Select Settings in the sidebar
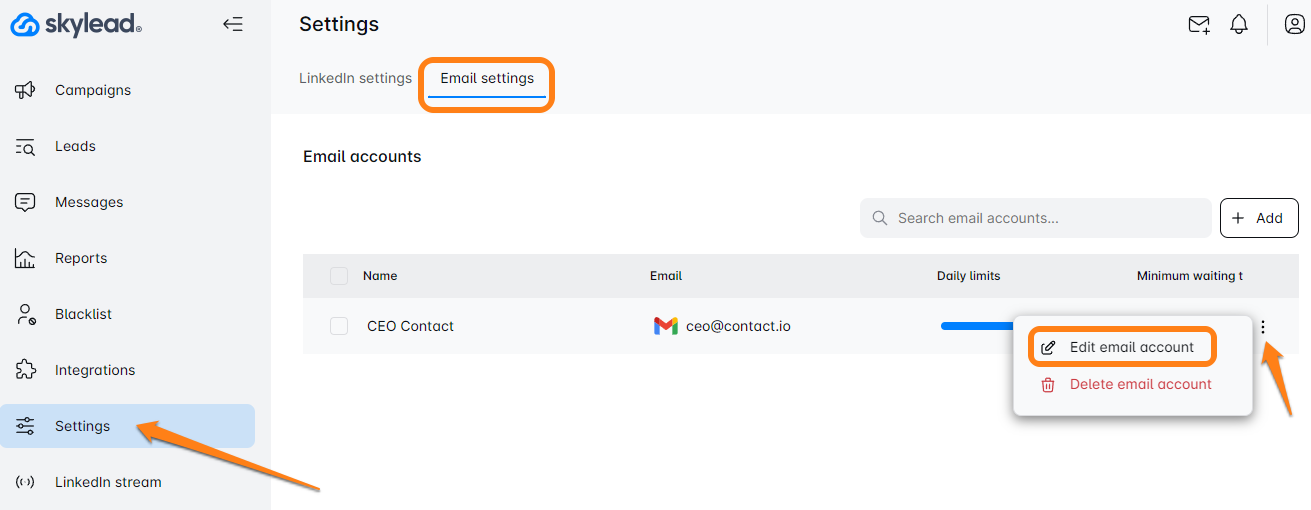The height and width of the screenshot is (510, 1311). 82,426
